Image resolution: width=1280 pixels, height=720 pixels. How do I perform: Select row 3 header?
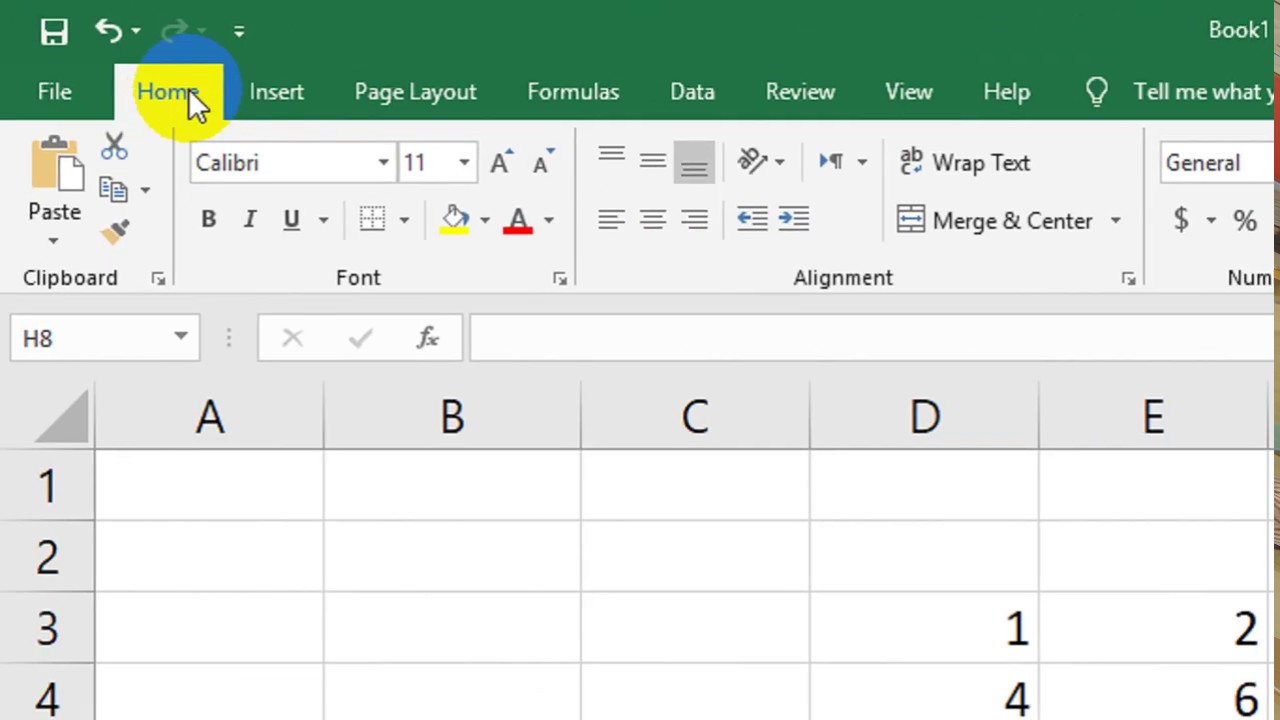[x=47, y=629]
